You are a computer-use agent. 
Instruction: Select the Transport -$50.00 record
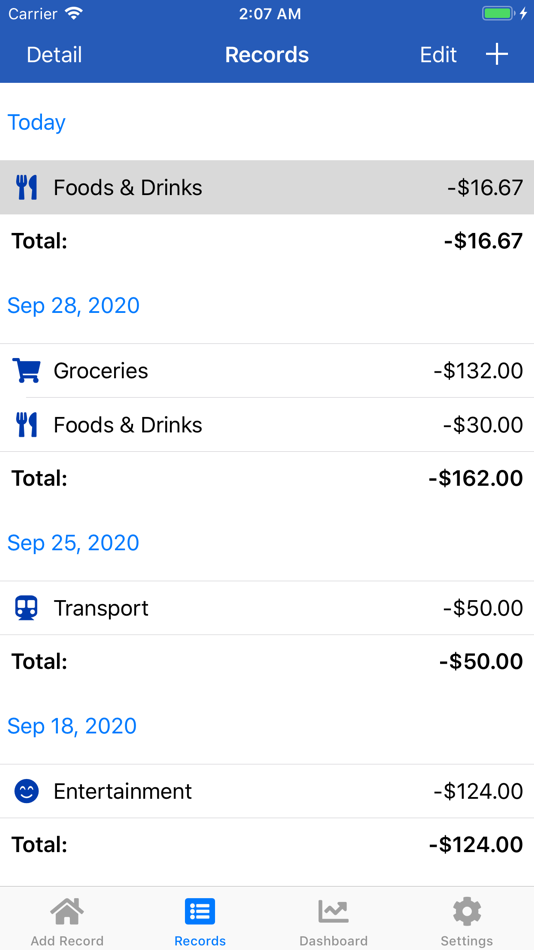pyautogui.click(x=267, y=608)
